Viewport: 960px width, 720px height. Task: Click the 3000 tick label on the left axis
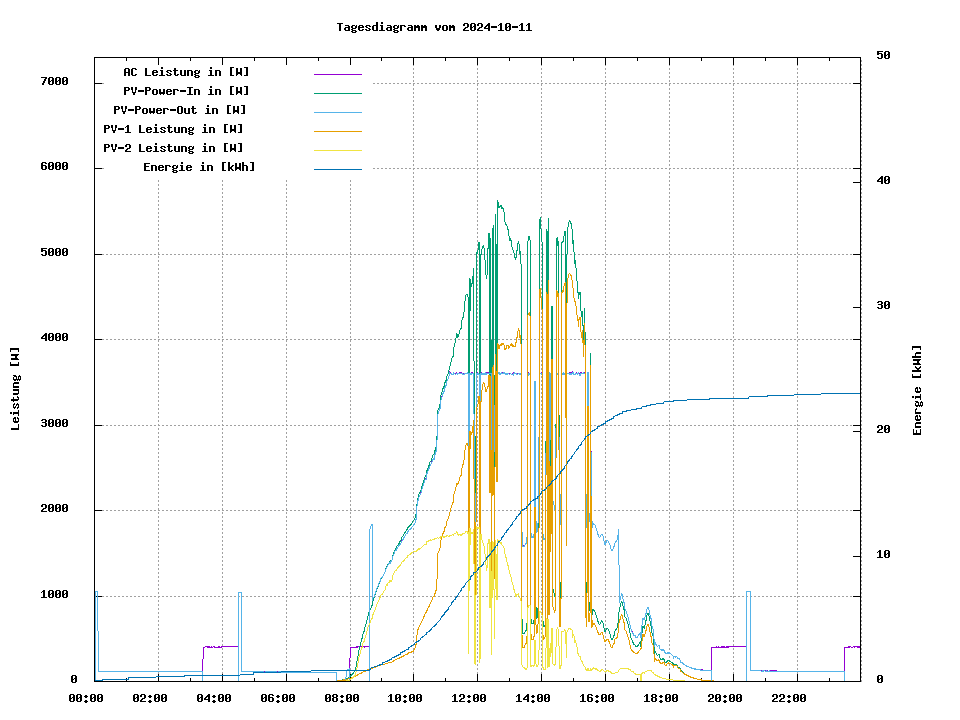pos(54,425)
